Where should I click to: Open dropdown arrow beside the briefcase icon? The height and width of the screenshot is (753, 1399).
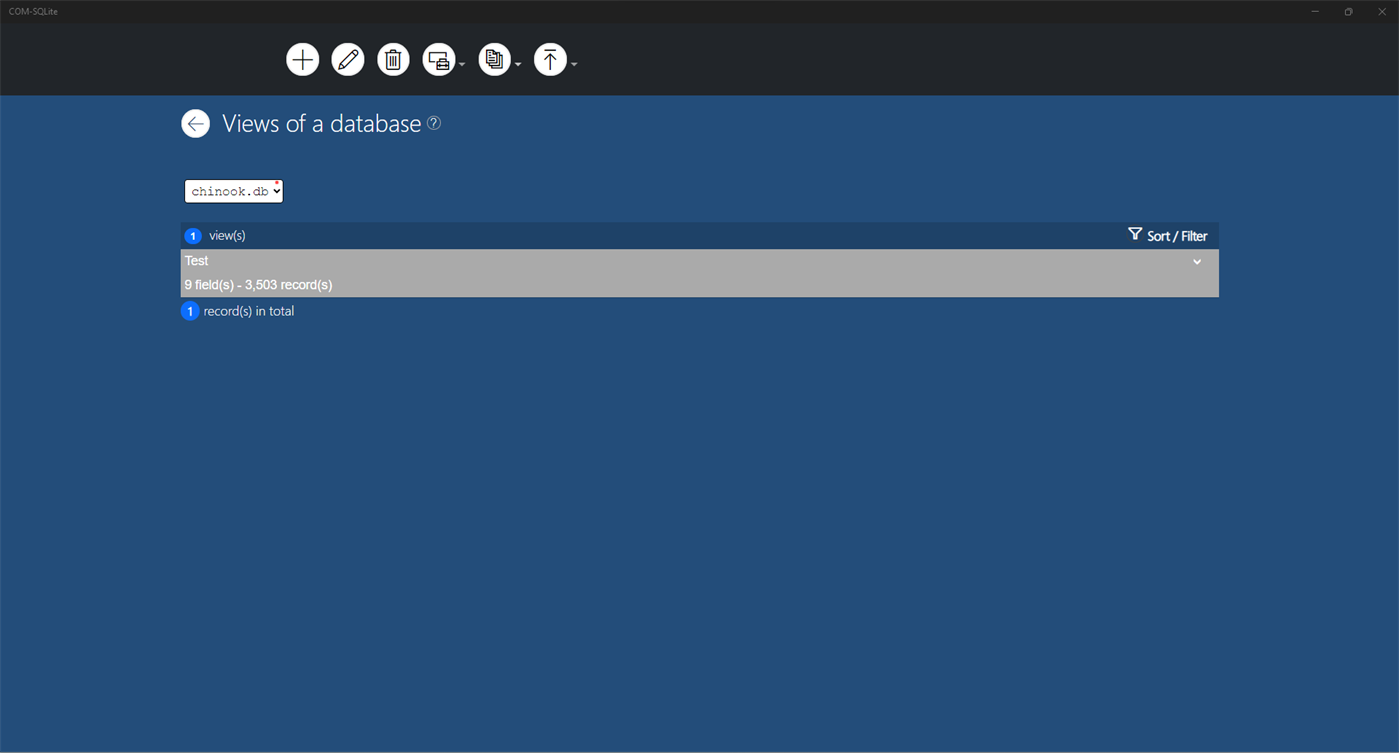[x=462, y=65]
